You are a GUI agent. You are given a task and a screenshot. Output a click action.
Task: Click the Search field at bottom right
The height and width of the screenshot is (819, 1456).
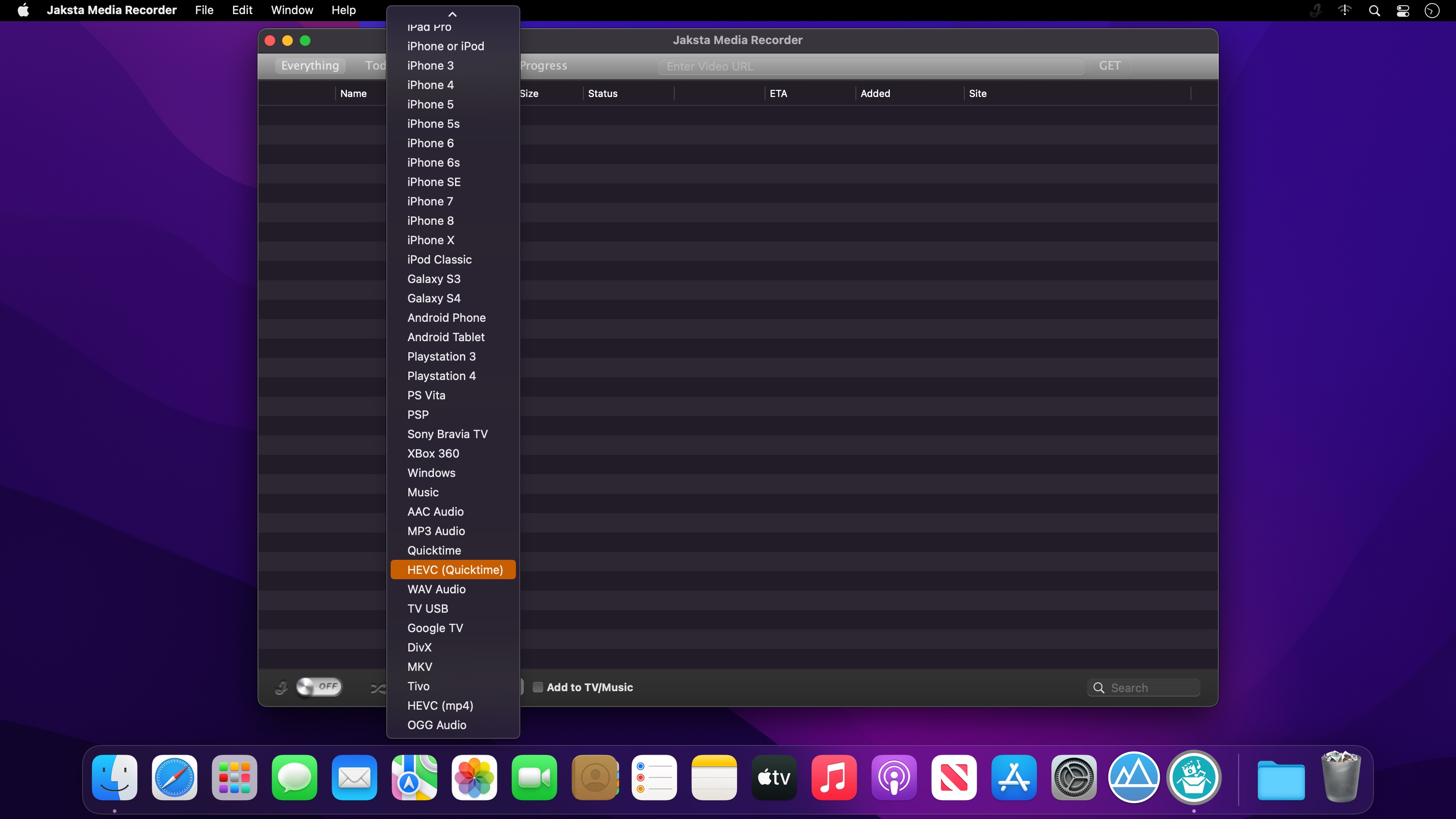[1150, 688]
